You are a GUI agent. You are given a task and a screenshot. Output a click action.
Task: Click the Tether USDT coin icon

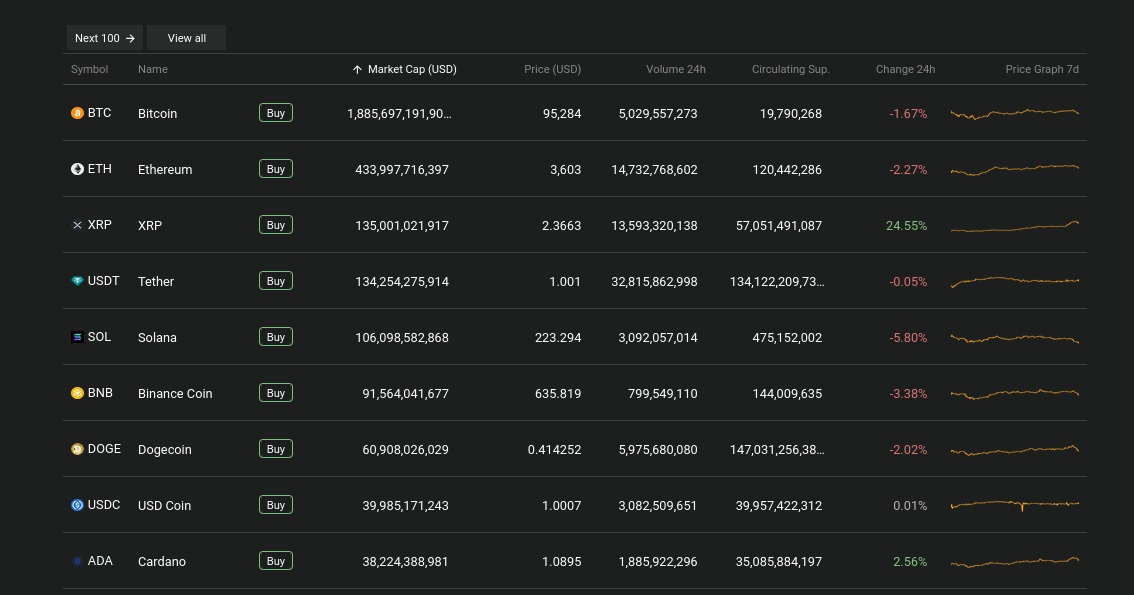(77, 282)
